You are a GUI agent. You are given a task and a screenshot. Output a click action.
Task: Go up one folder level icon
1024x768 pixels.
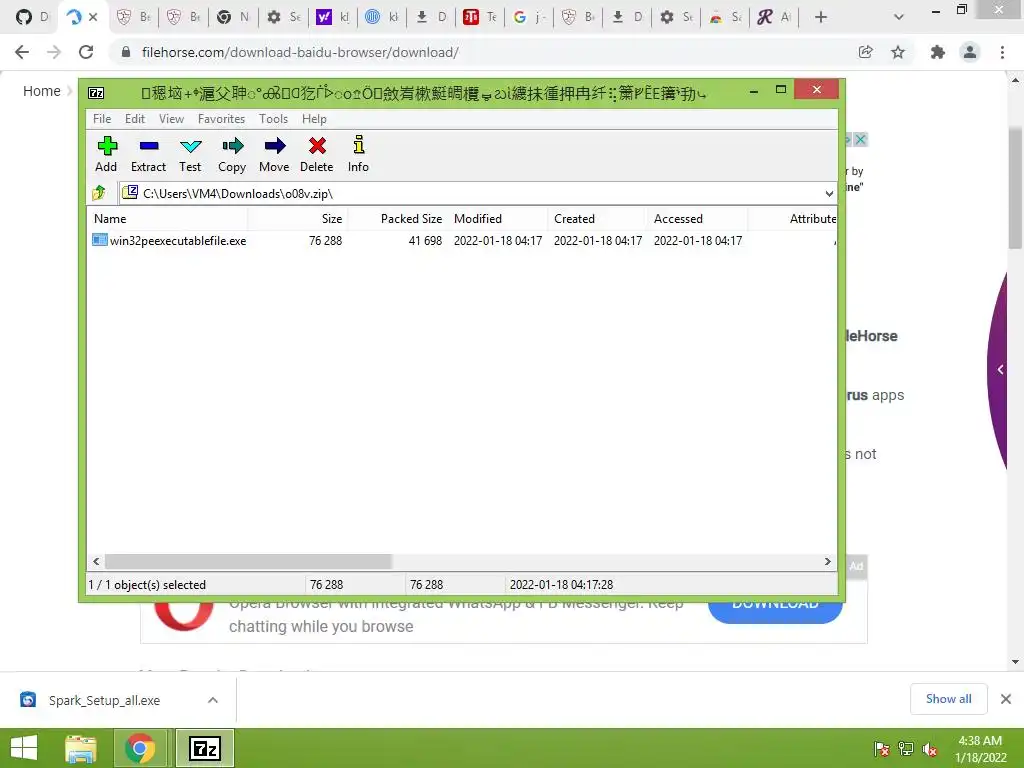click(99, 193)
